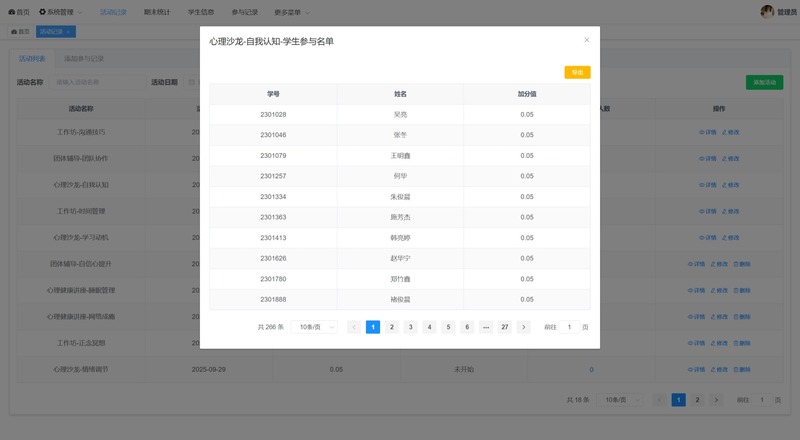The height and width of the screenshot is (440, 800).
Task: Open the 期末统计 menu item
Action: (x=158, y=12)
